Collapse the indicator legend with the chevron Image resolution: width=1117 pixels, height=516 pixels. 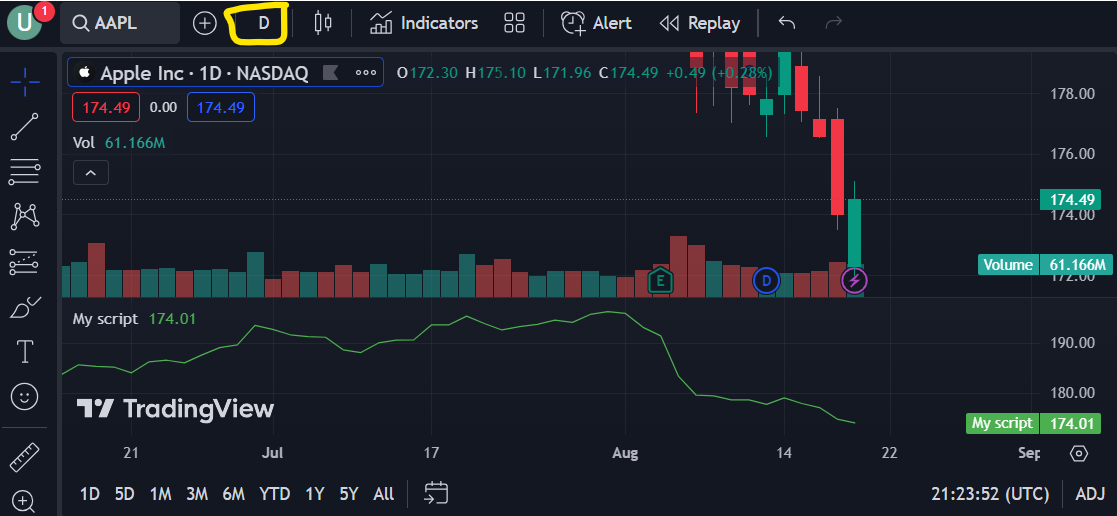click(90, 172)
